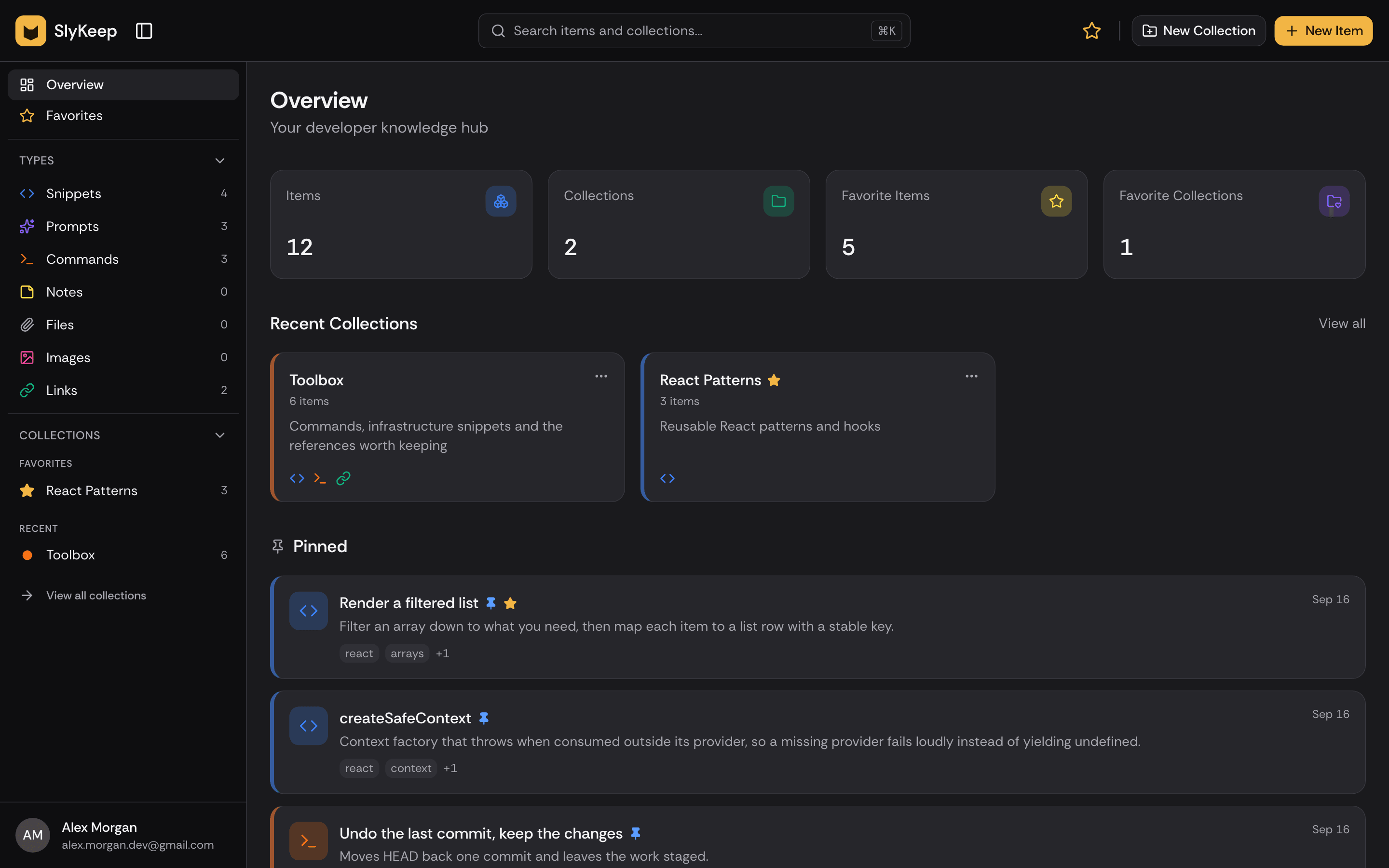Click the snippet icon of createSafeContext
Screen dimensions: 1389x868
point(308,726)
